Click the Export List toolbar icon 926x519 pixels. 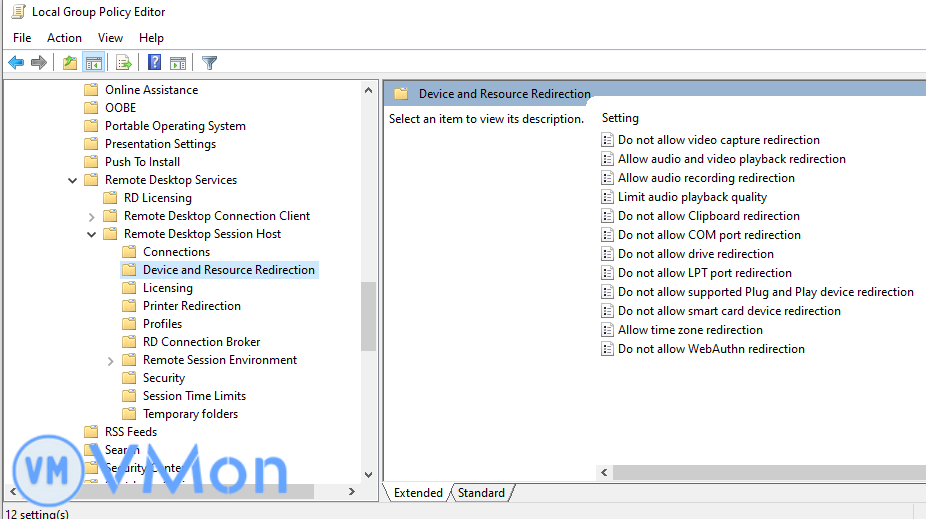(x=124, y=63)
